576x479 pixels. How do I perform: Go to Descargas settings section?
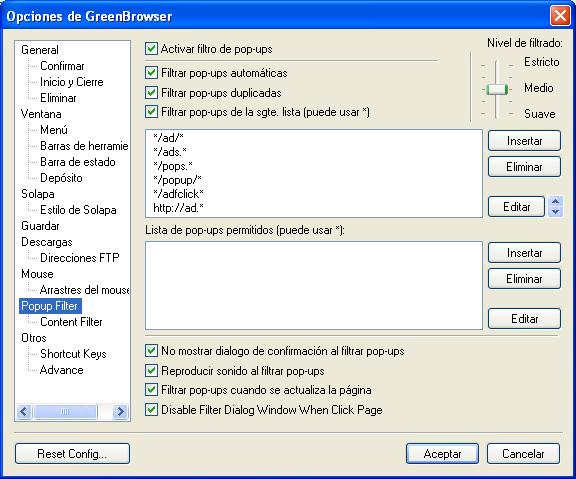tap(47, 242)
